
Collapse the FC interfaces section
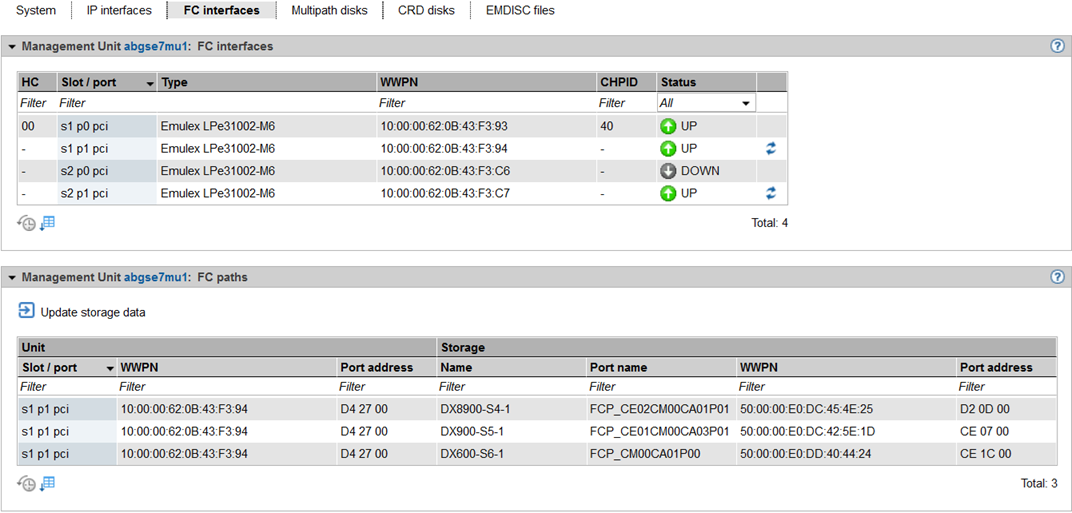point(12,47)
